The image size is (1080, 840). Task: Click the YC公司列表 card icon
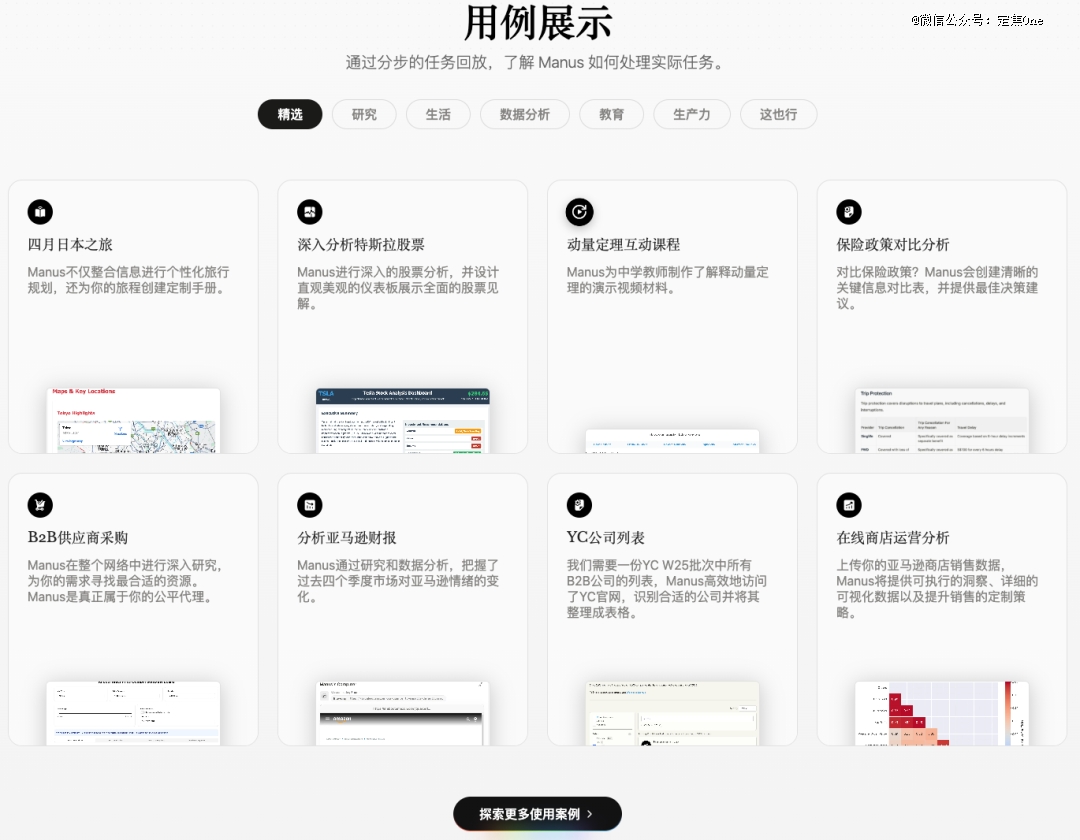pos(580,505)
